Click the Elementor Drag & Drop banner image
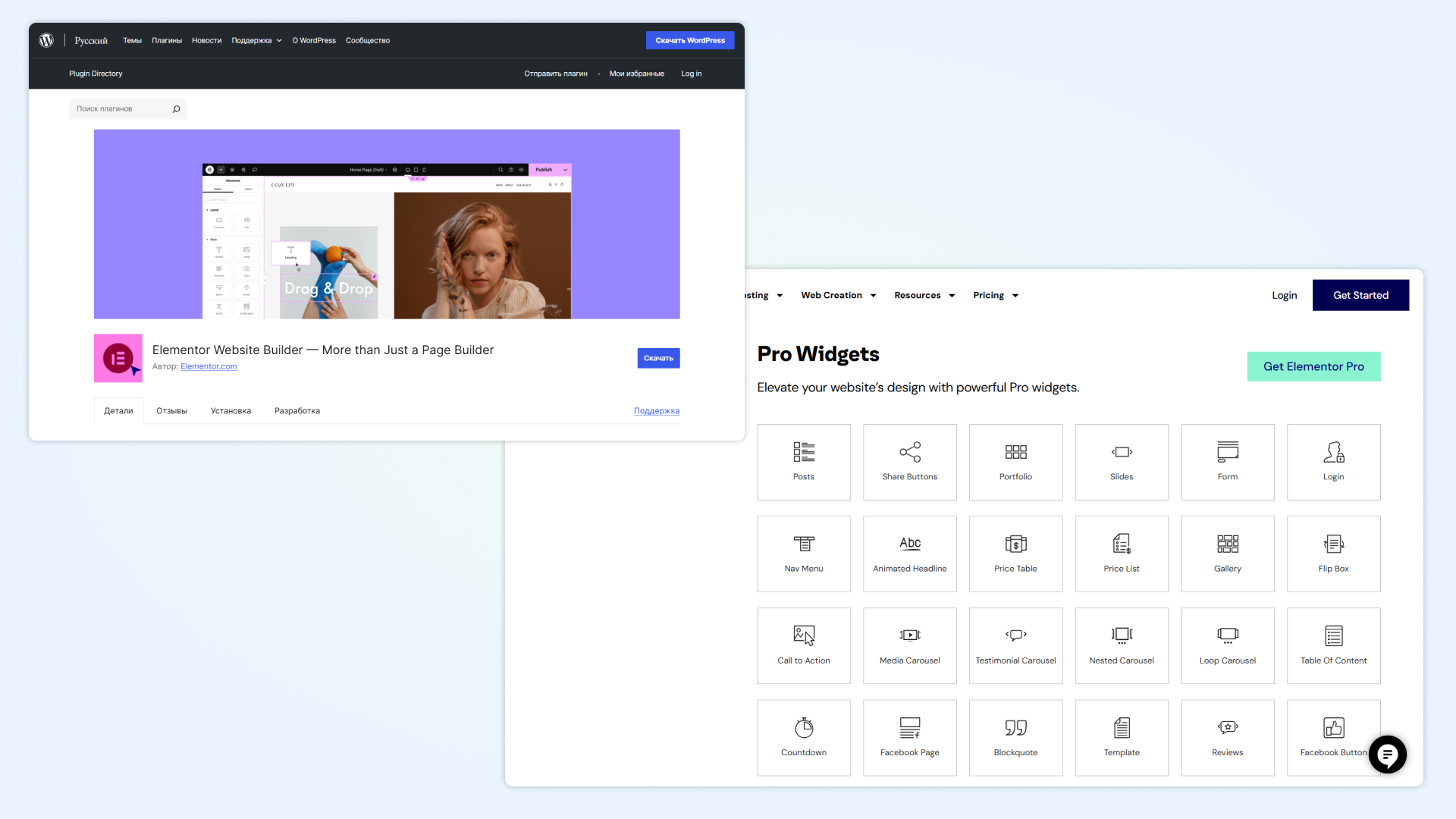1456x819 pixels. pyautogui.click(x=387, y=224)
